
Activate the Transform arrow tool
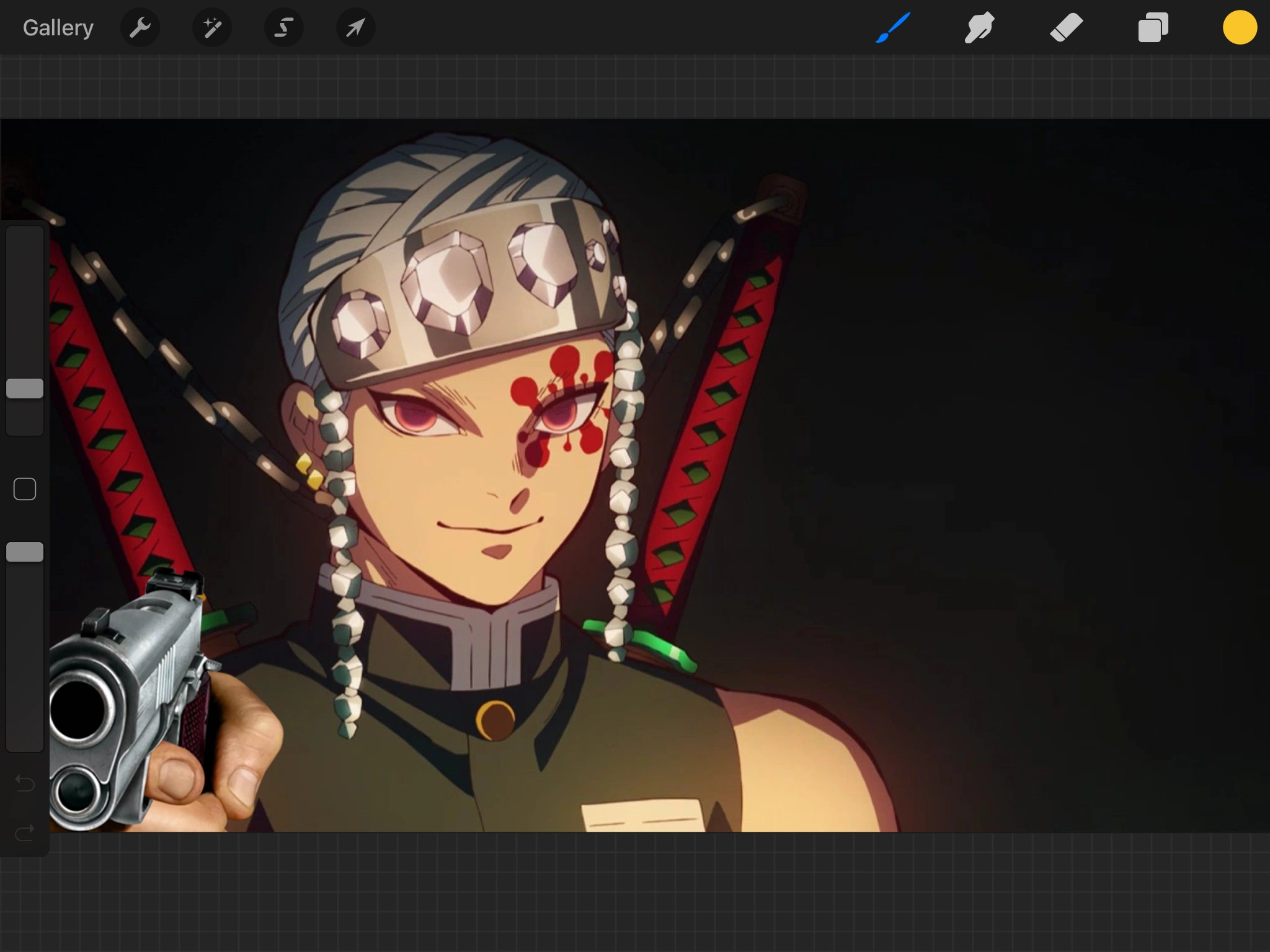(355, 28)
